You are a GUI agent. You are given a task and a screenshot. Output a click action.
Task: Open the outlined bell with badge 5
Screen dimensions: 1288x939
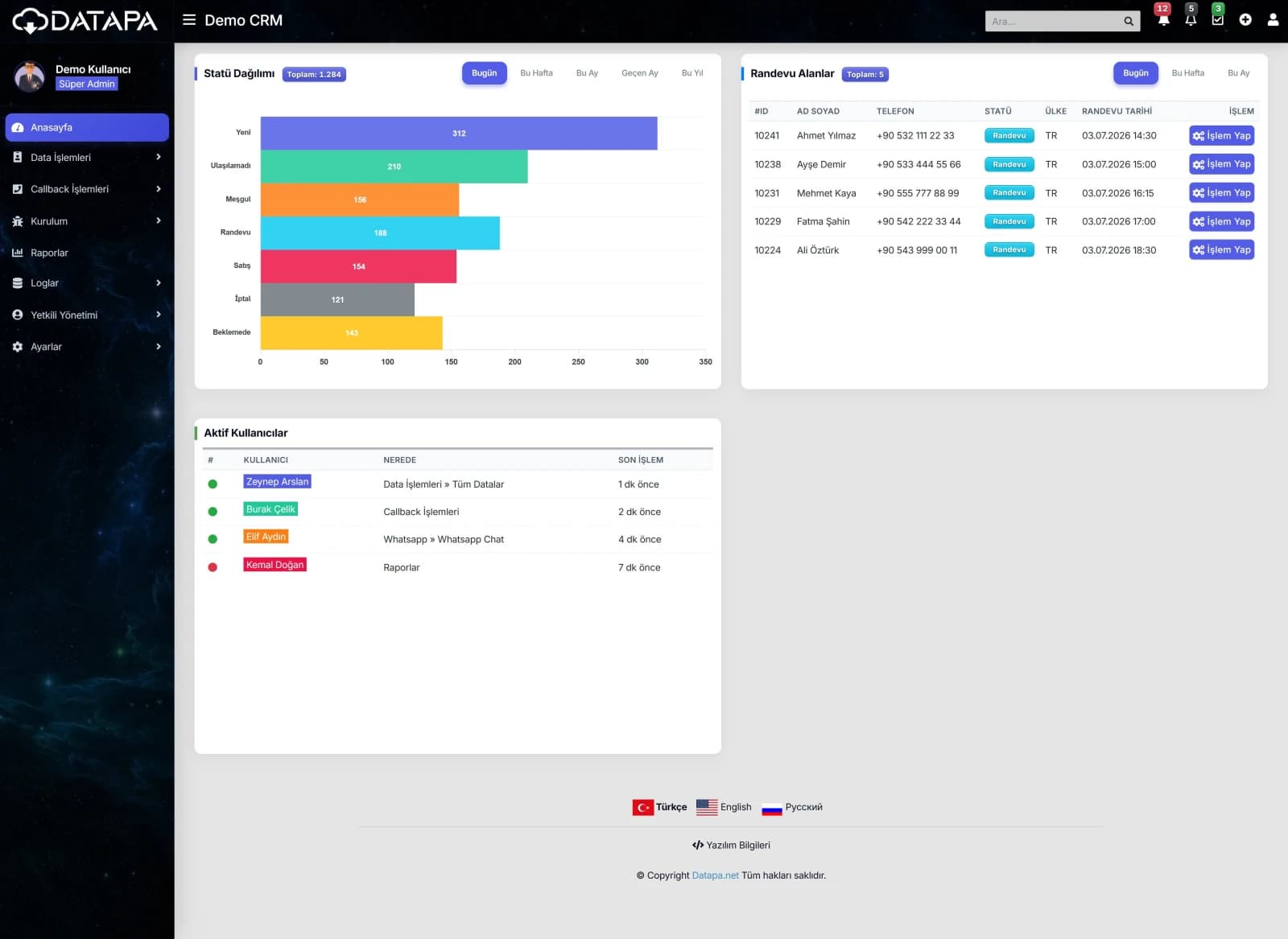[x=1191, y=20]
